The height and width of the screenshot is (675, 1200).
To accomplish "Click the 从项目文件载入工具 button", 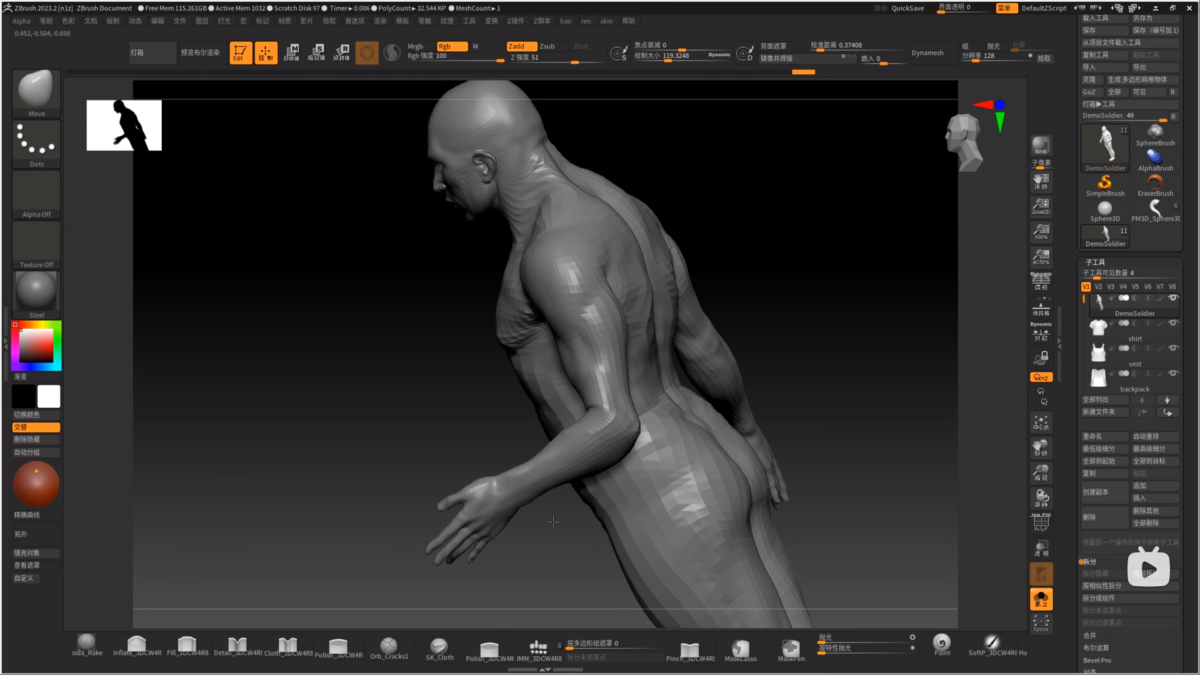I will point(1130,43).
